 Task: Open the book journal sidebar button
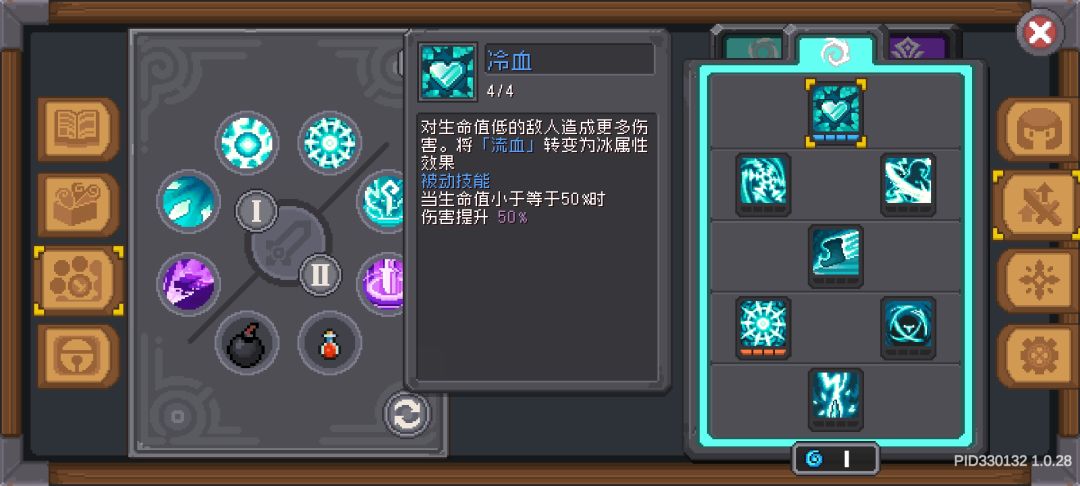click(x=79, y=129)
